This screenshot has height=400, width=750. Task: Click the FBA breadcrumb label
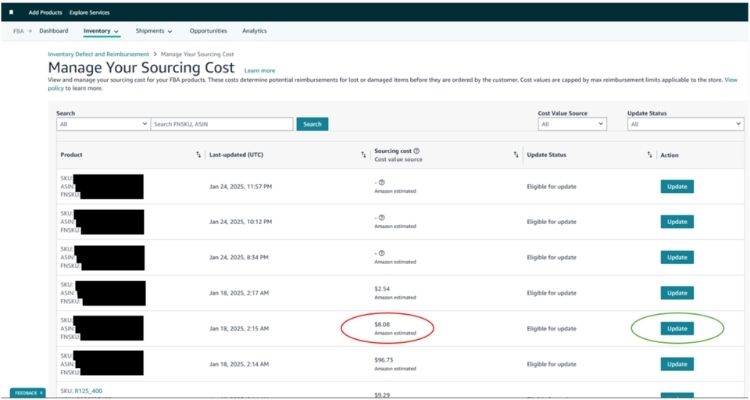click(x=18, y=31)
